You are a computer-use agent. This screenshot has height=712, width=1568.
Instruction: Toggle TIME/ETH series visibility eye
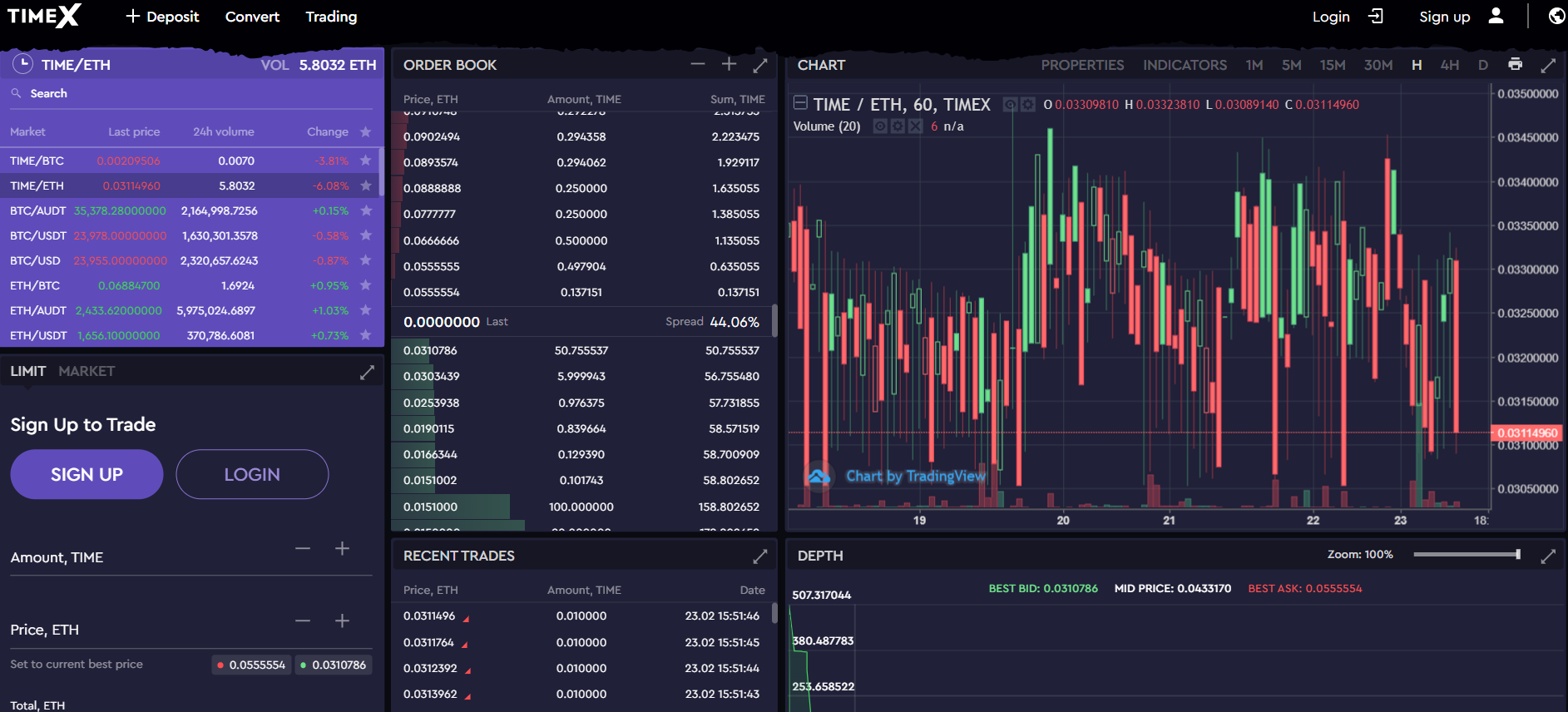(x=1011, y=105)
